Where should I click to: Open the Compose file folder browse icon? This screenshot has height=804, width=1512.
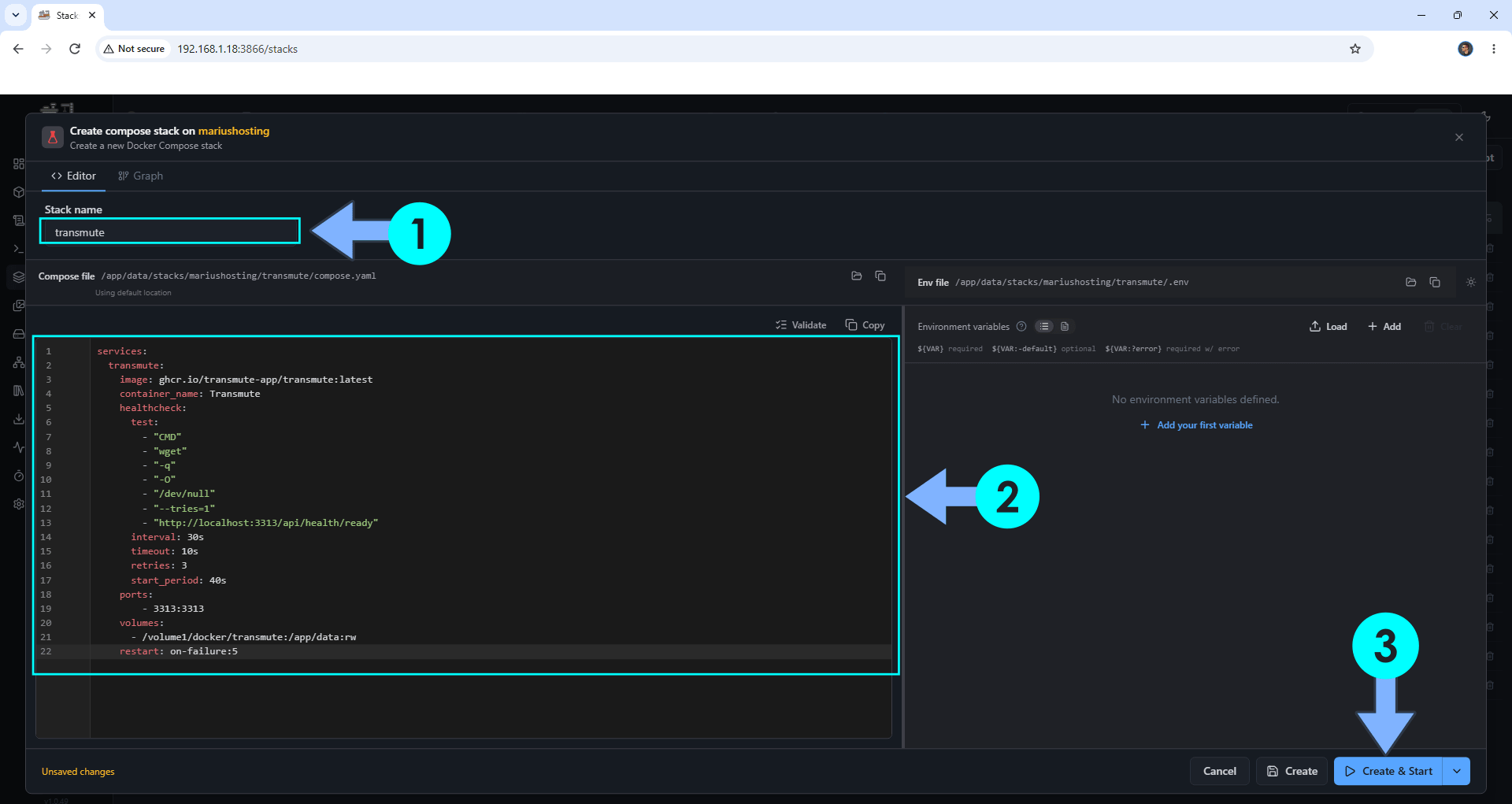(857, 276)
